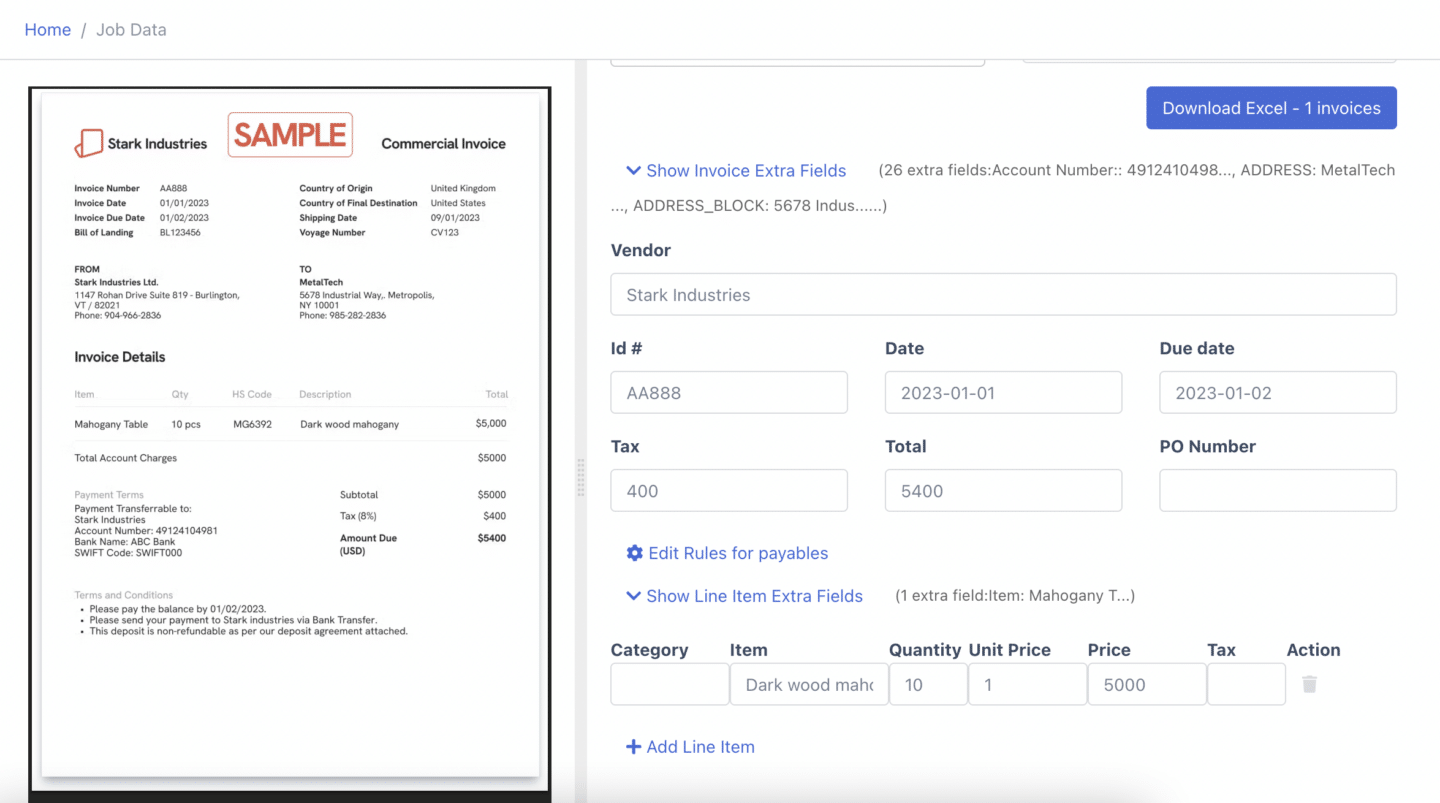Download Excel for 1 invoices
1440x803 pixels.
tap(1271, 108)
